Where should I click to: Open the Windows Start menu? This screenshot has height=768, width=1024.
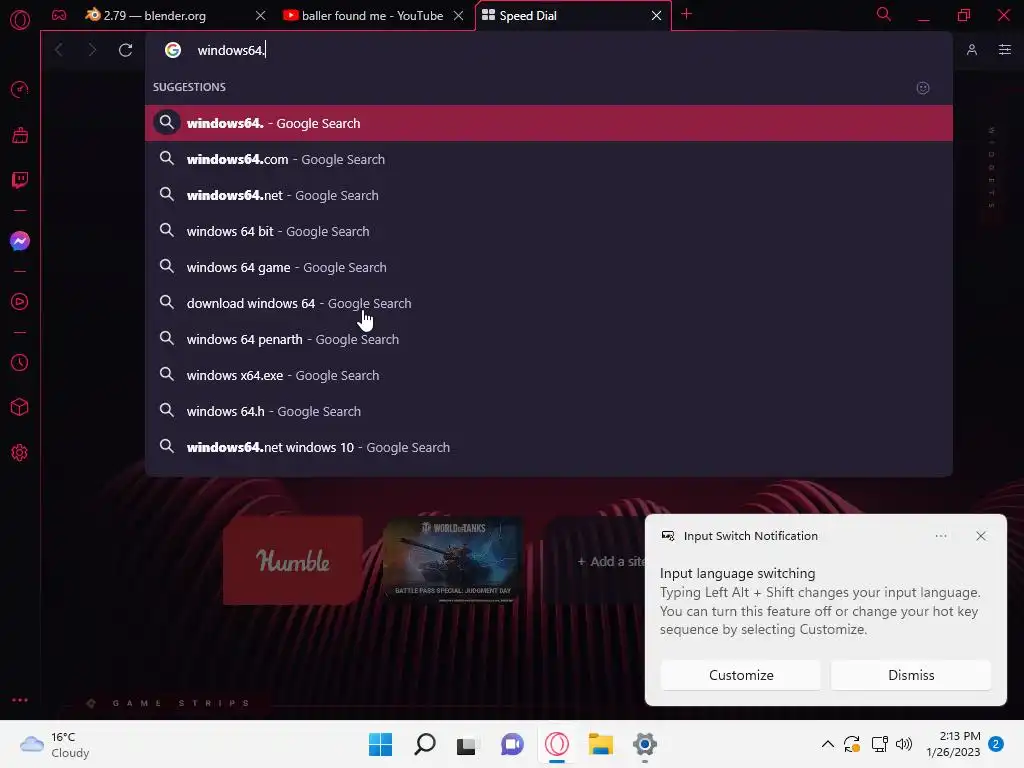point(381,744)
